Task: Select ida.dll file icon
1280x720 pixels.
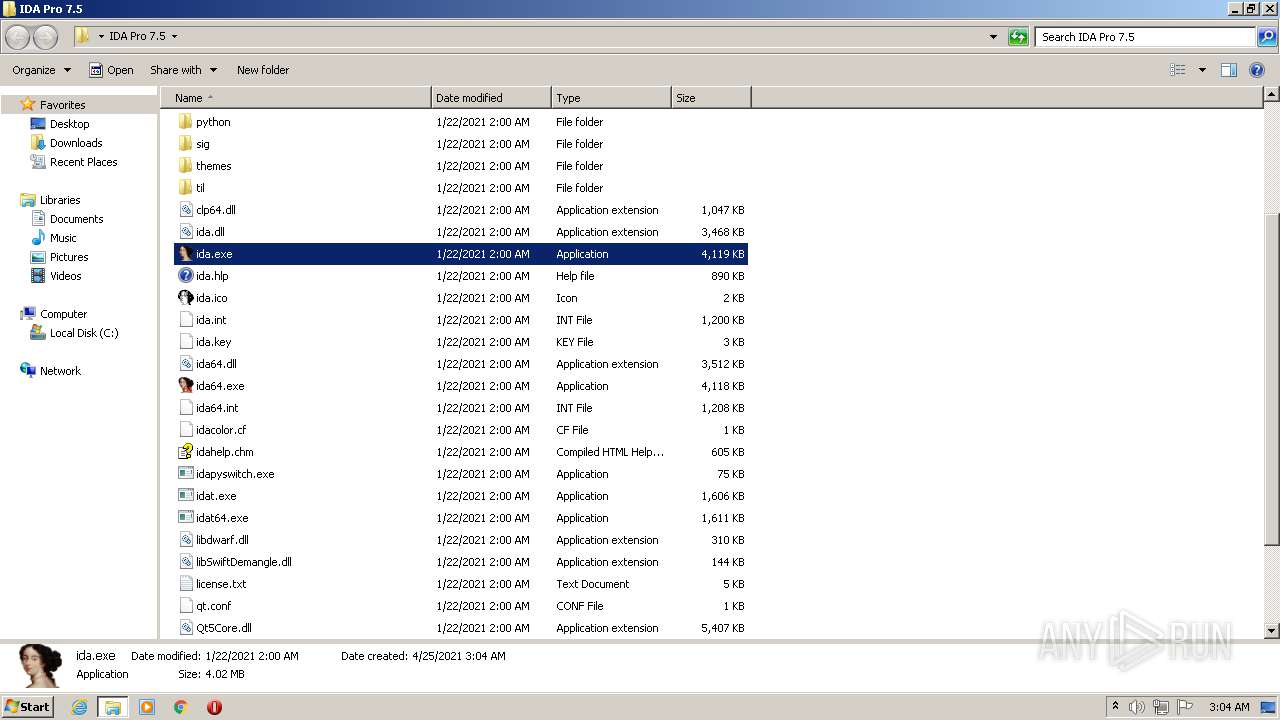Action: click(x=185, y=232)
